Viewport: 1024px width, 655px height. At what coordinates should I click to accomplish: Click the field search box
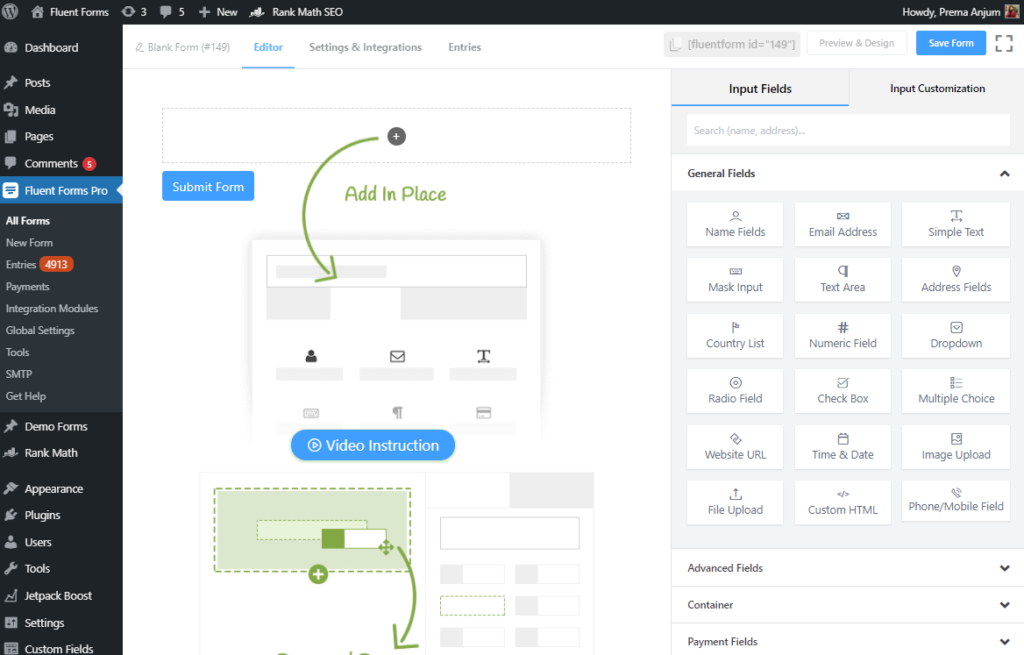(x=847, y=130)
